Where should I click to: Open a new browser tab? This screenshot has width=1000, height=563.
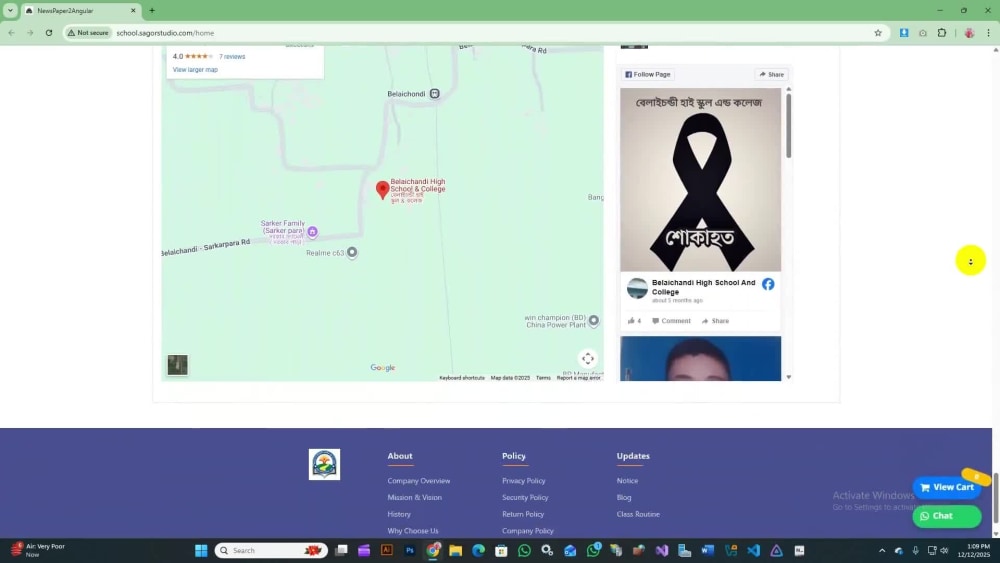(x=152, y=10)
